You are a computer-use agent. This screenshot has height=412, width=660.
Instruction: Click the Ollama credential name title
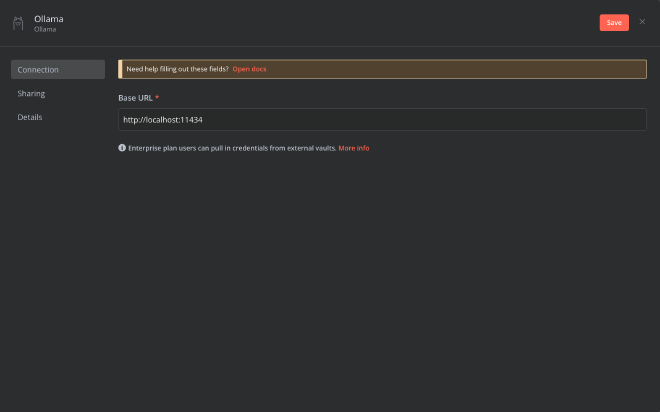tap(49, 19)
